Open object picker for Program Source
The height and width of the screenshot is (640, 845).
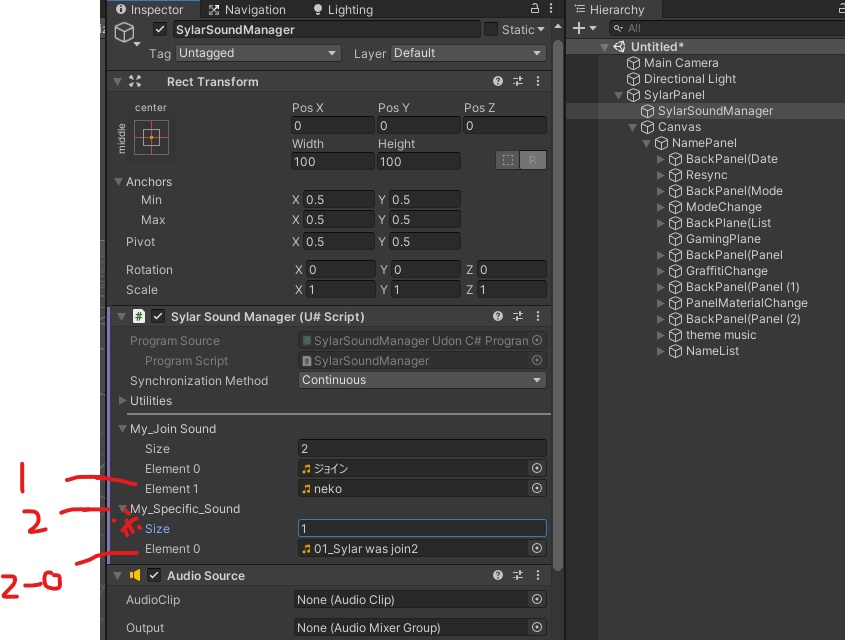[537, 340]
